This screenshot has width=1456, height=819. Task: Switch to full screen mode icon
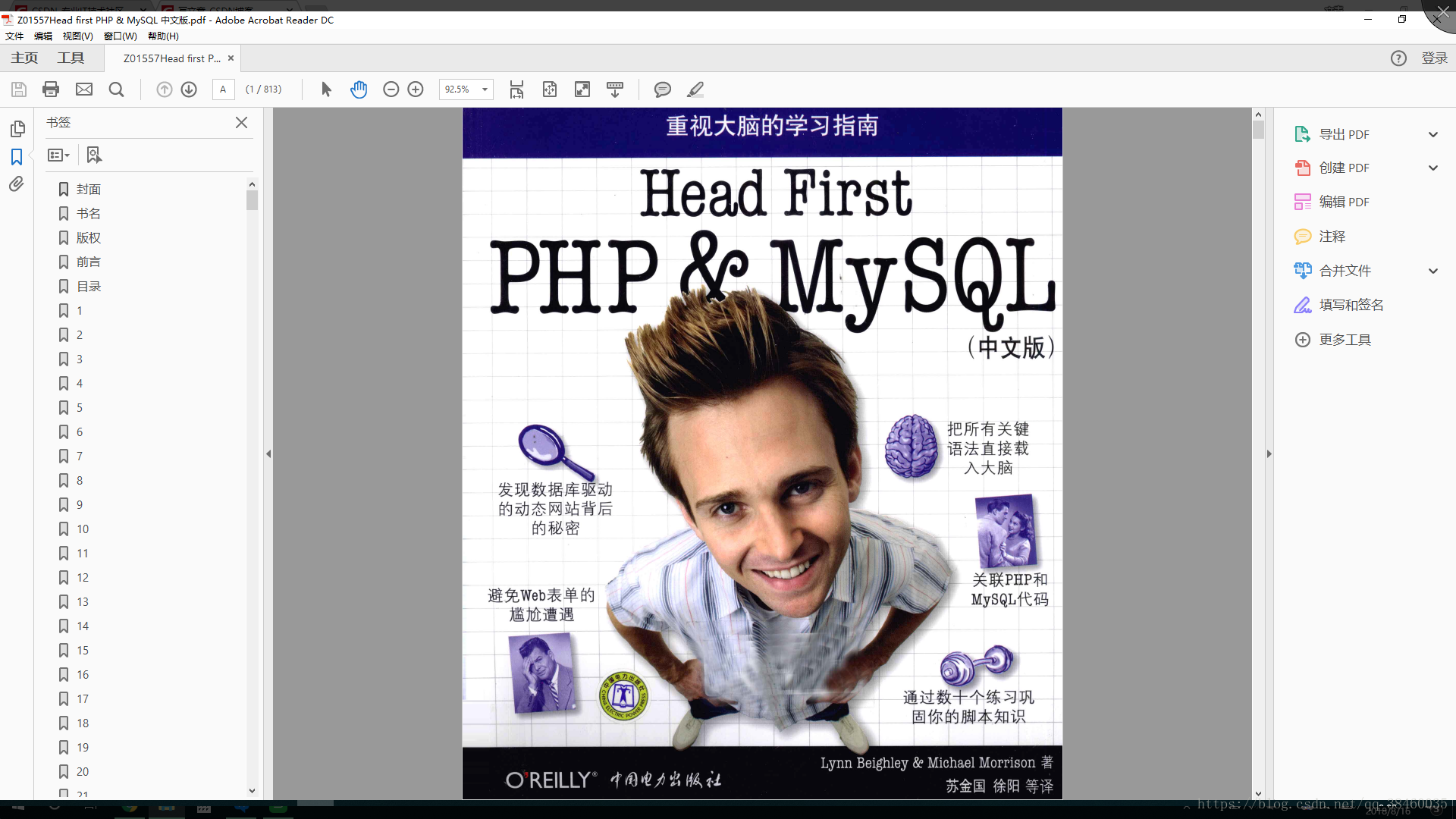coord(582,89)
